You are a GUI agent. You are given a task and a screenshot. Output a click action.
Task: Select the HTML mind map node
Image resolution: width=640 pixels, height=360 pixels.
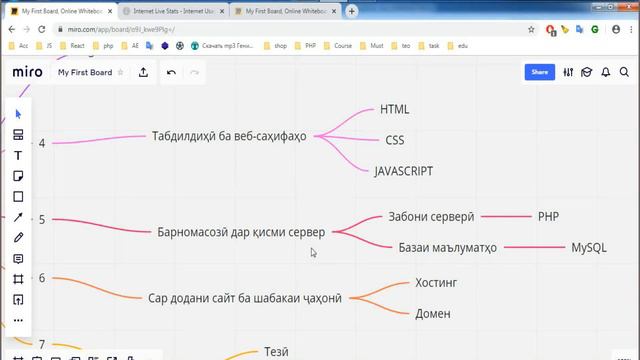(395, 109)
